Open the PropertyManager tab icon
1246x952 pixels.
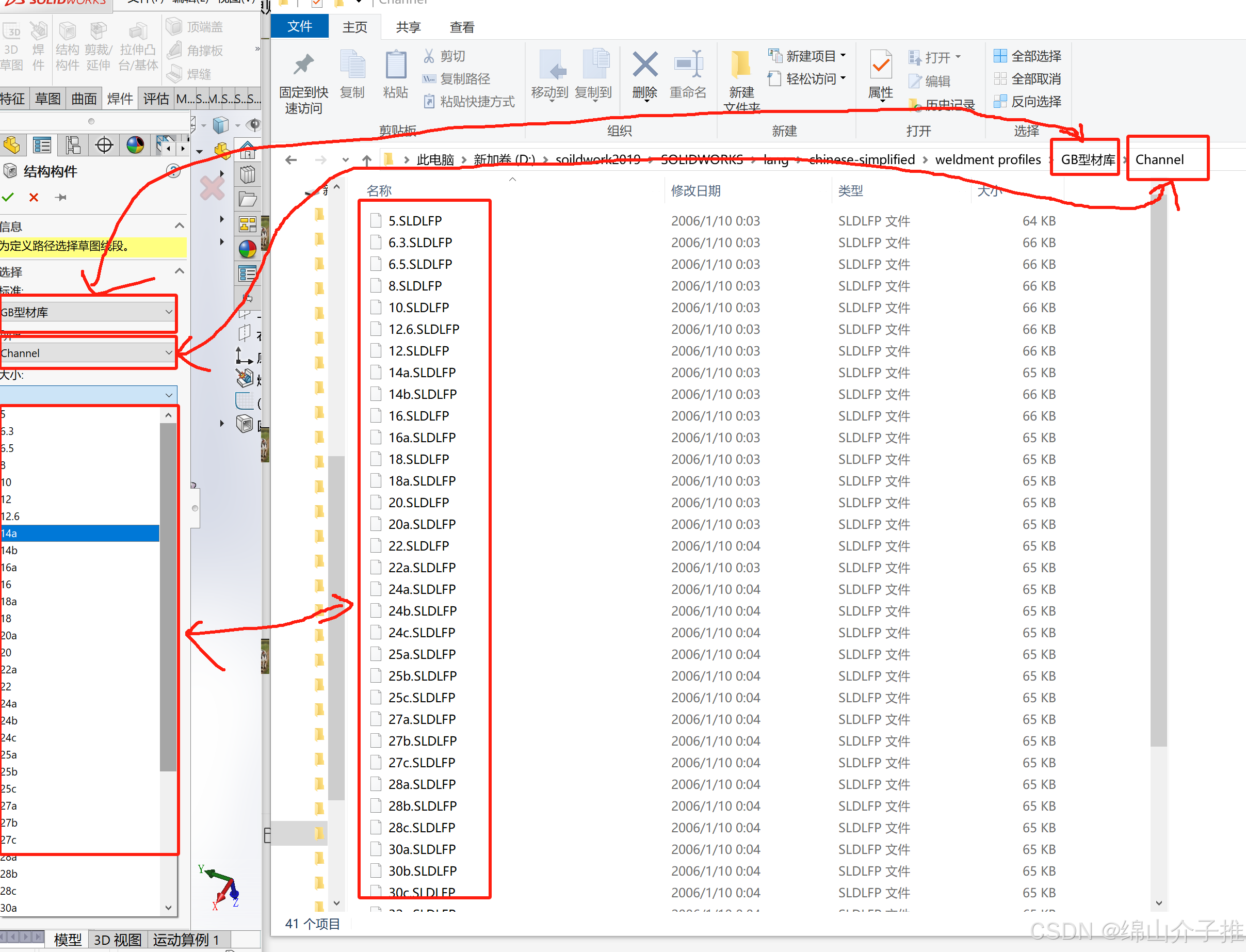[42, 146]
